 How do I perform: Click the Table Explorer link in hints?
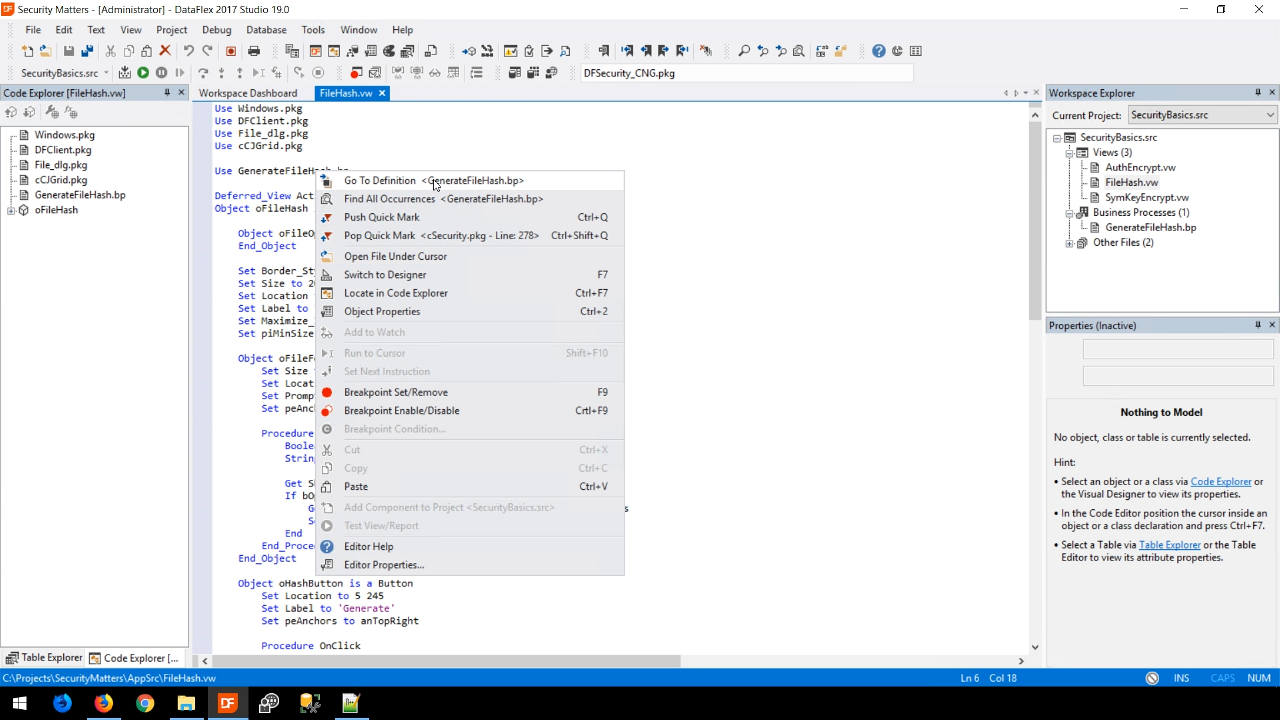(x=1169, y=545)
